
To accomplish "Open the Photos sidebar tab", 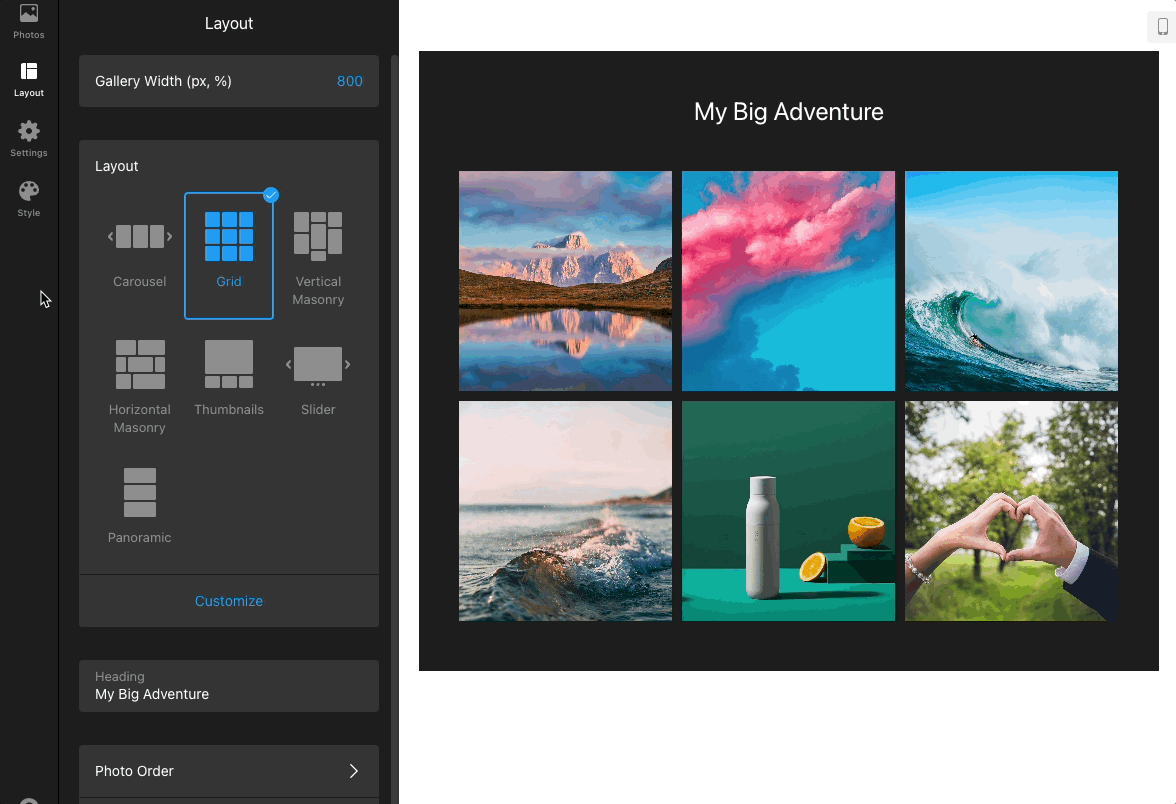I will 28,21.
